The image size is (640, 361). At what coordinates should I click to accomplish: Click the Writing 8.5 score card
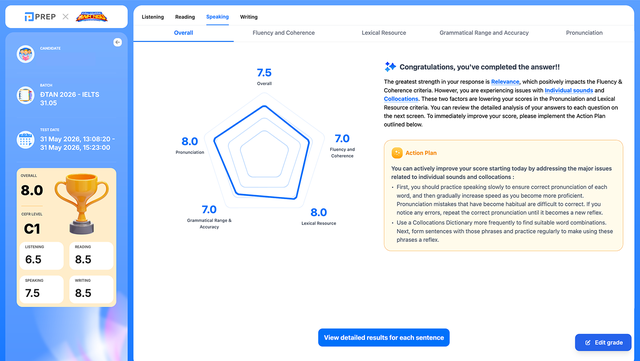coord(91,290)
